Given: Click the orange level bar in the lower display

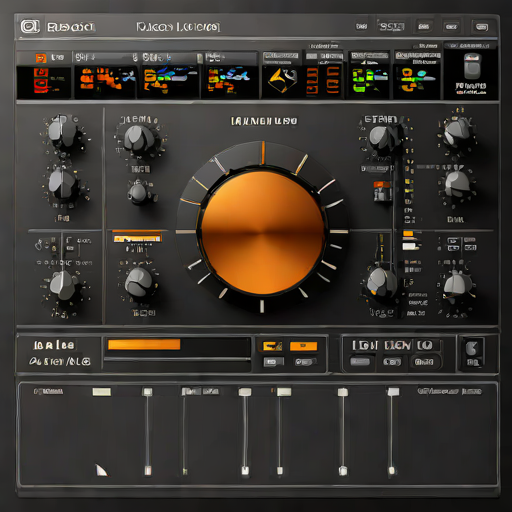Looking at the screenshot, I should (x=144, y=345).
